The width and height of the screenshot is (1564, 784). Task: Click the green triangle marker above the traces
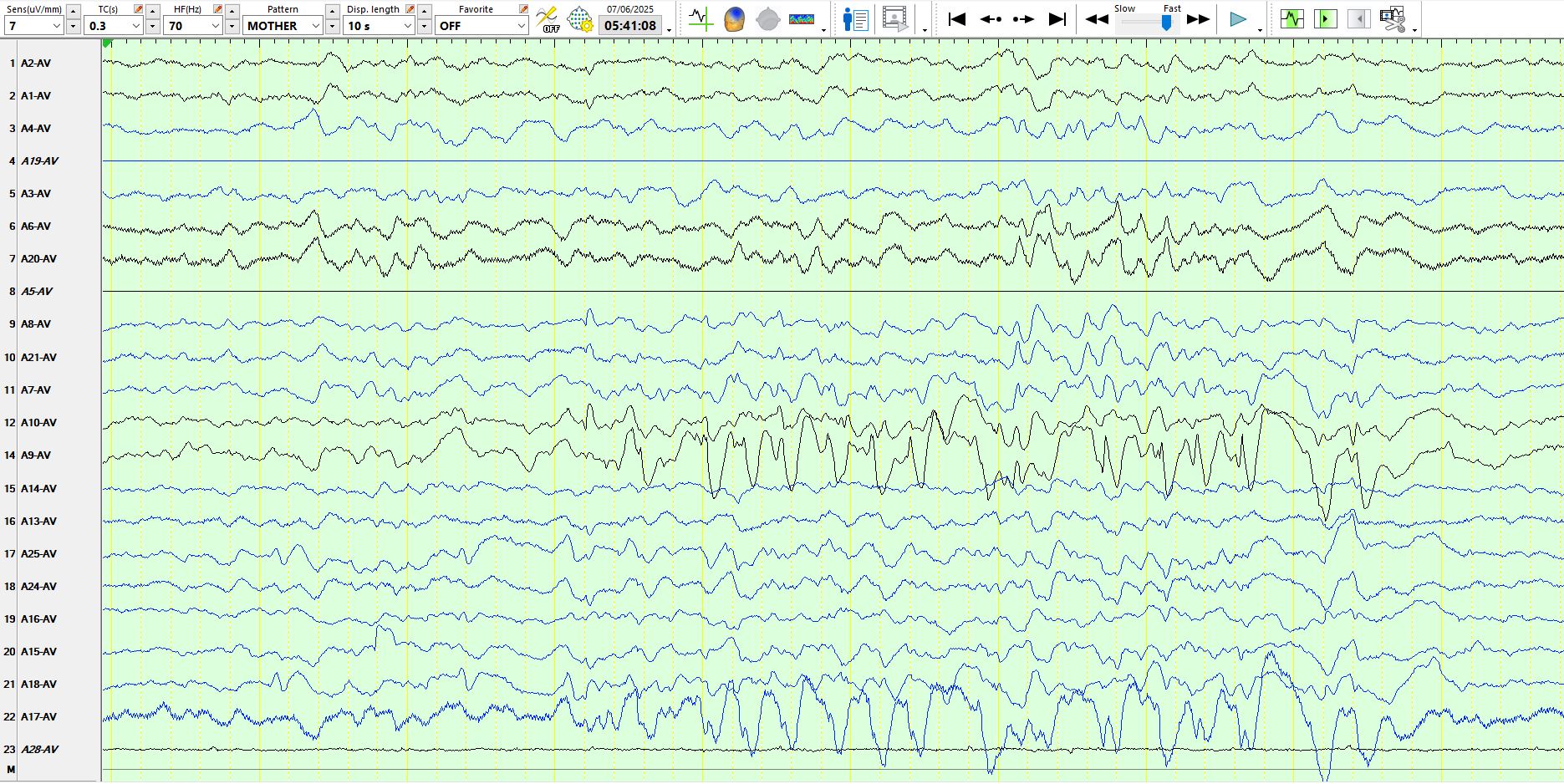[x=107, y=43]
